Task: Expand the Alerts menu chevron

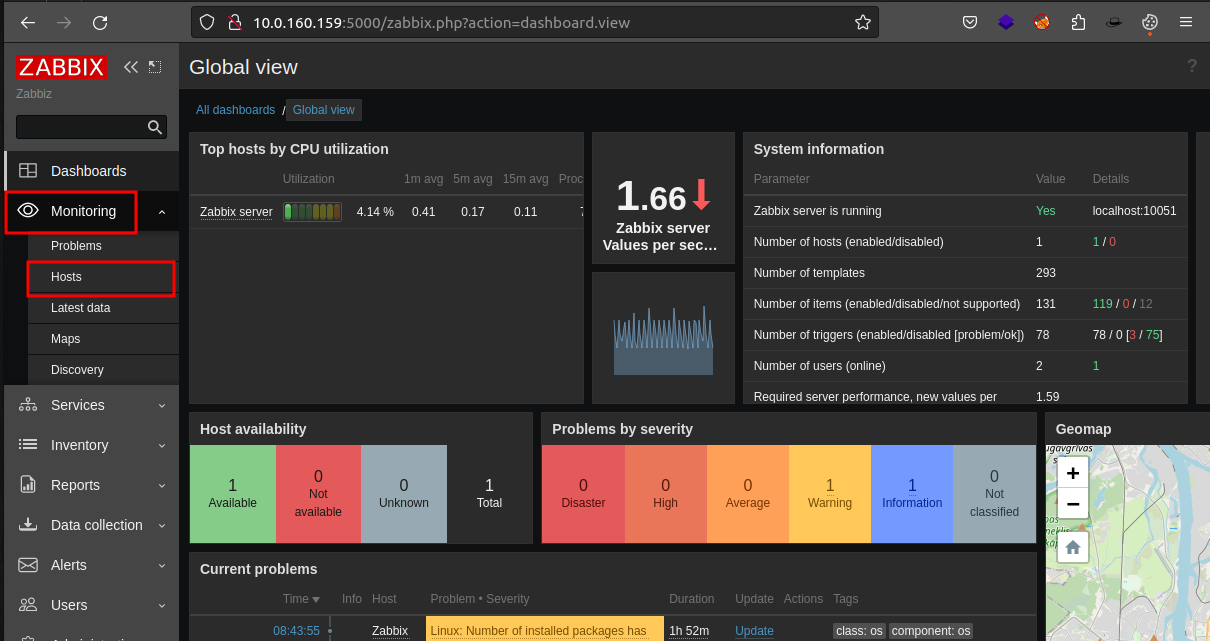Action: [x=162, y=565]
